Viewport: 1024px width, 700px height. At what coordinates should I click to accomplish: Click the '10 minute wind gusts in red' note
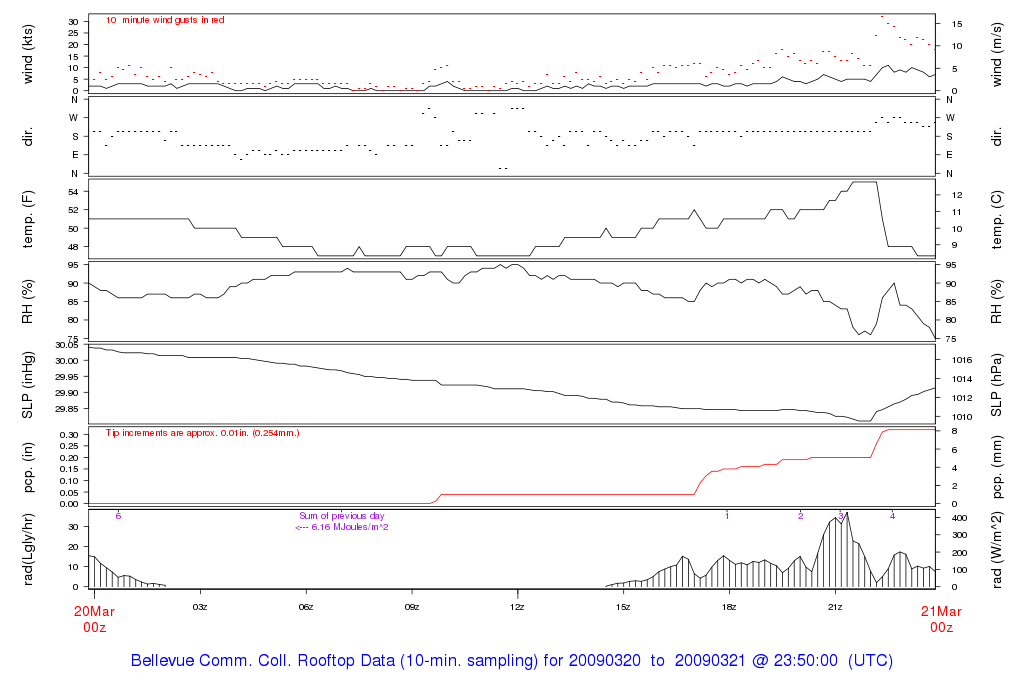[165, 20]
